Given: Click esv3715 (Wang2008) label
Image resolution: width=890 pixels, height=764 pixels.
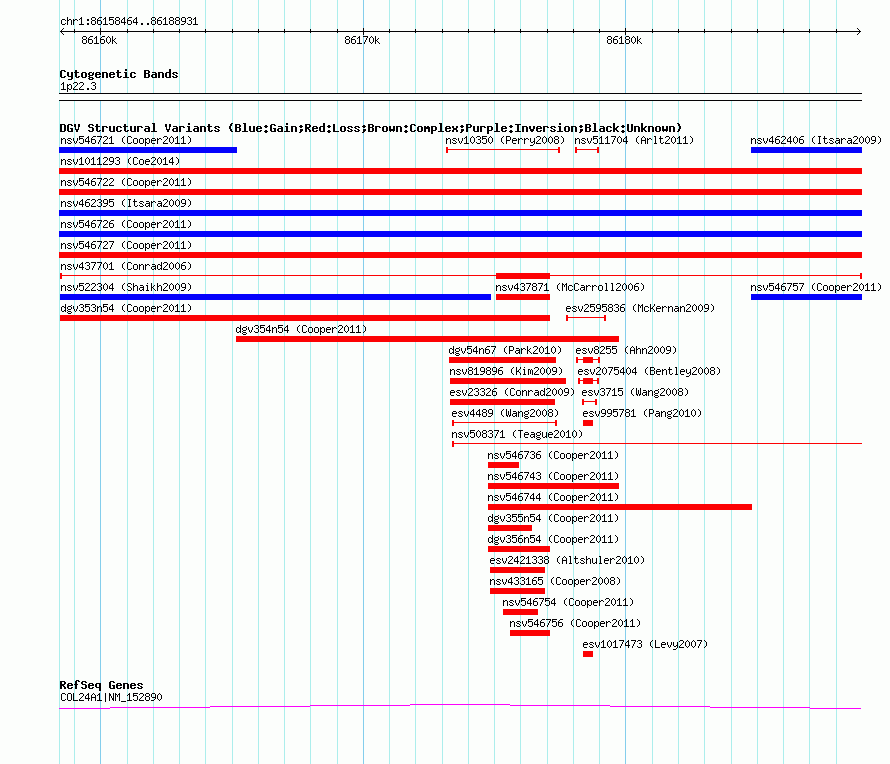Looking at the screenshot, I should (x=635, y=392).
